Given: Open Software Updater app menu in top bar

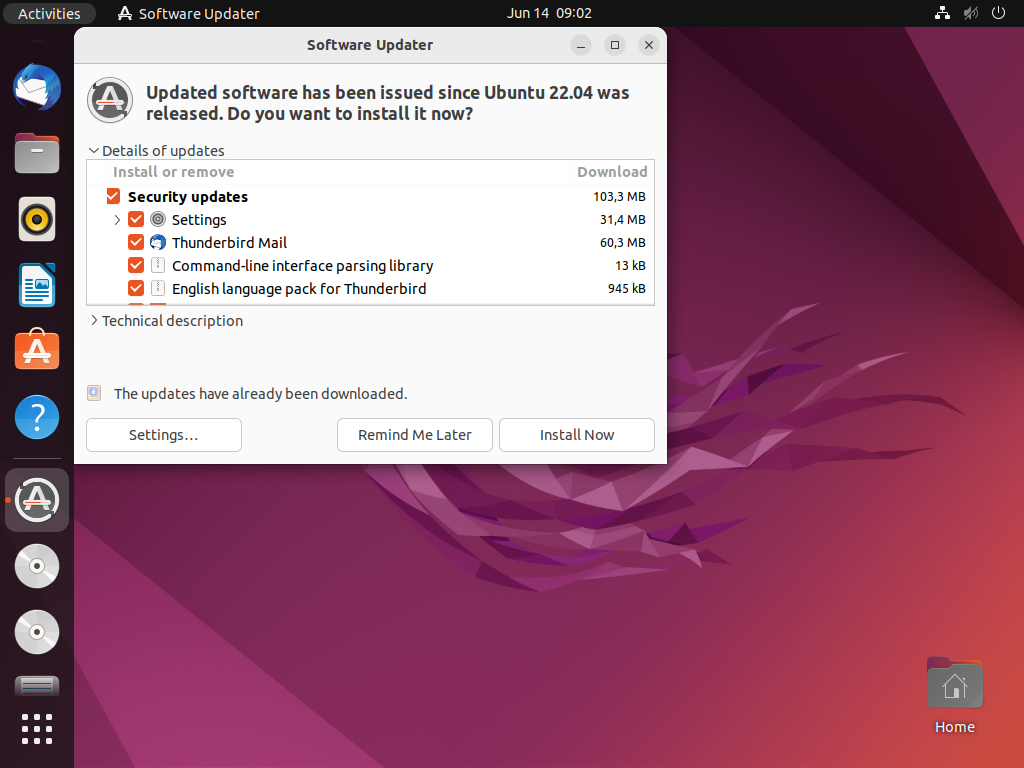Looking at the screenshot, I should (188, 13).
